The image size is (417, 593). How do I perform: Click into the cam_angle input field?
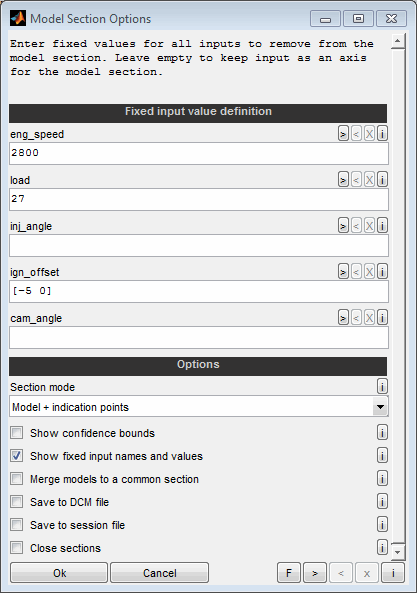198,337
